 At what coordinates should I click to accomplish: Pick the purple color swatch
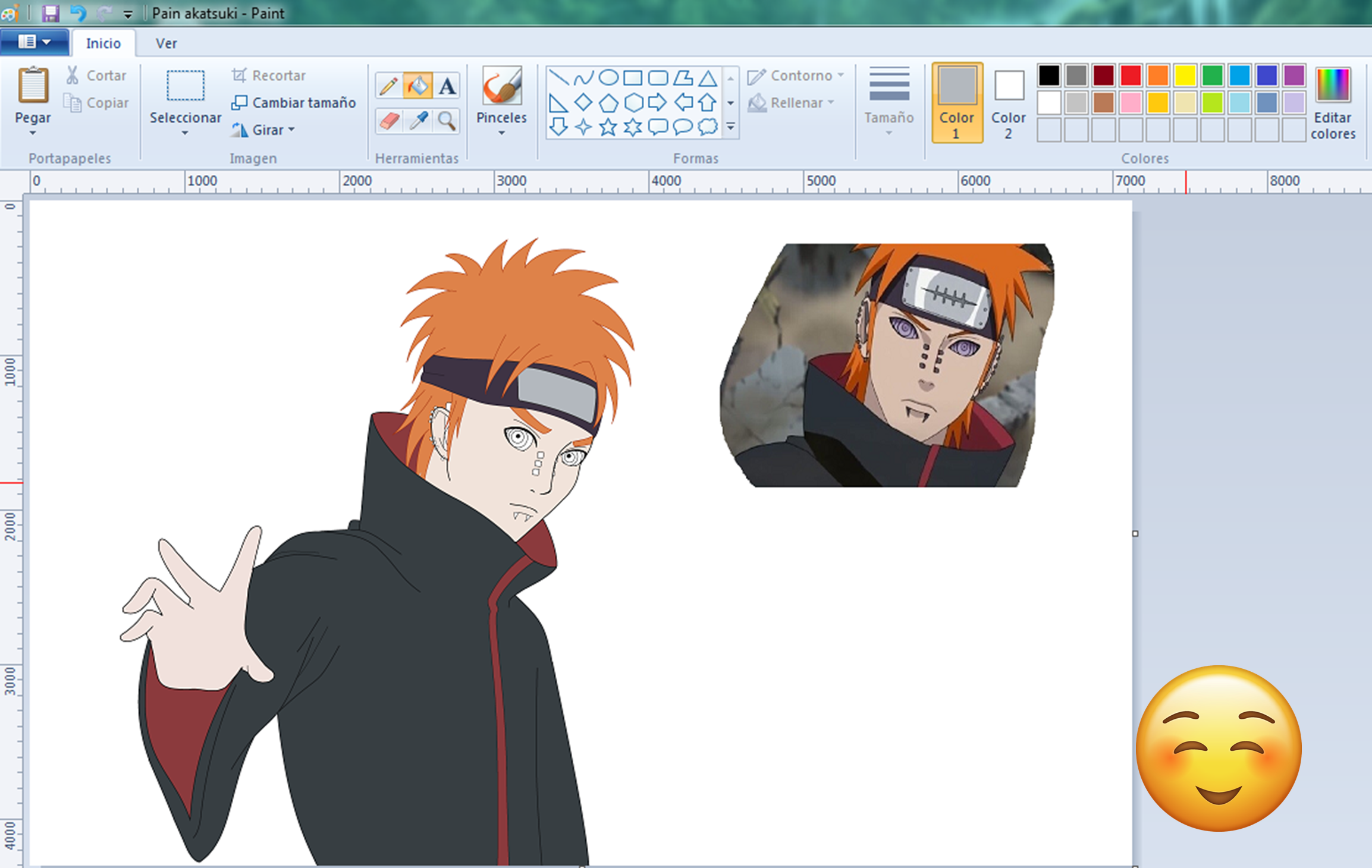pyautogui.click(x=1293, y=76)
